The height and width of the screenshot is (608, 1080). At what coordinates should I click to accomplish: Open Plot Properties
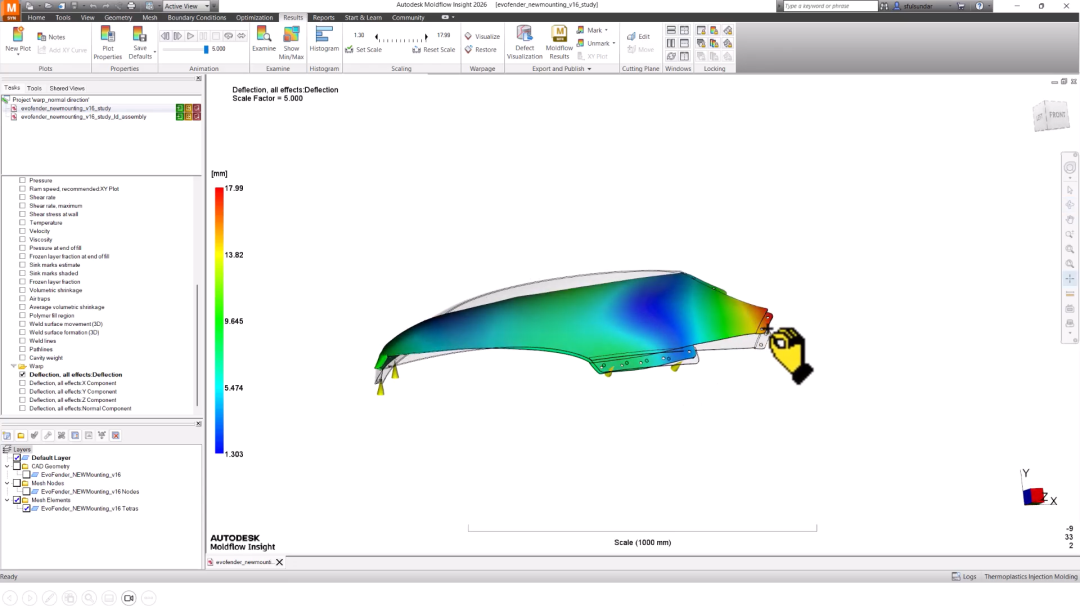pos(107,43)
